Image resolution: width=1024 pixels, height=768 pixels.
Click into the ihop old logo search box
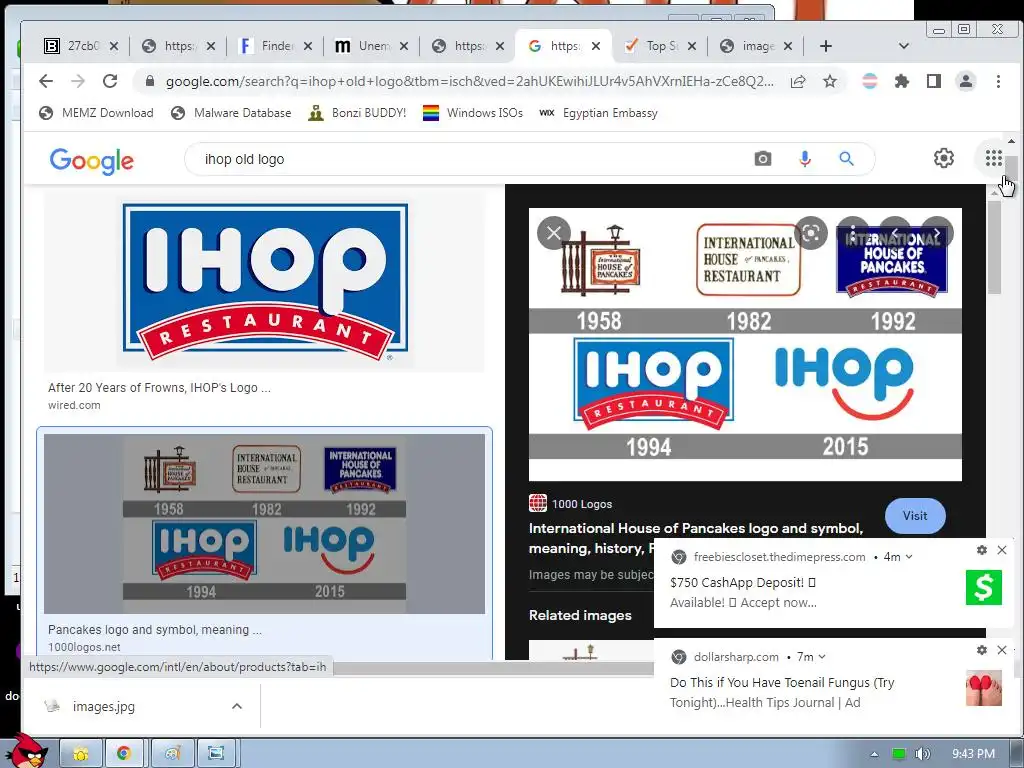click(470, 159)
